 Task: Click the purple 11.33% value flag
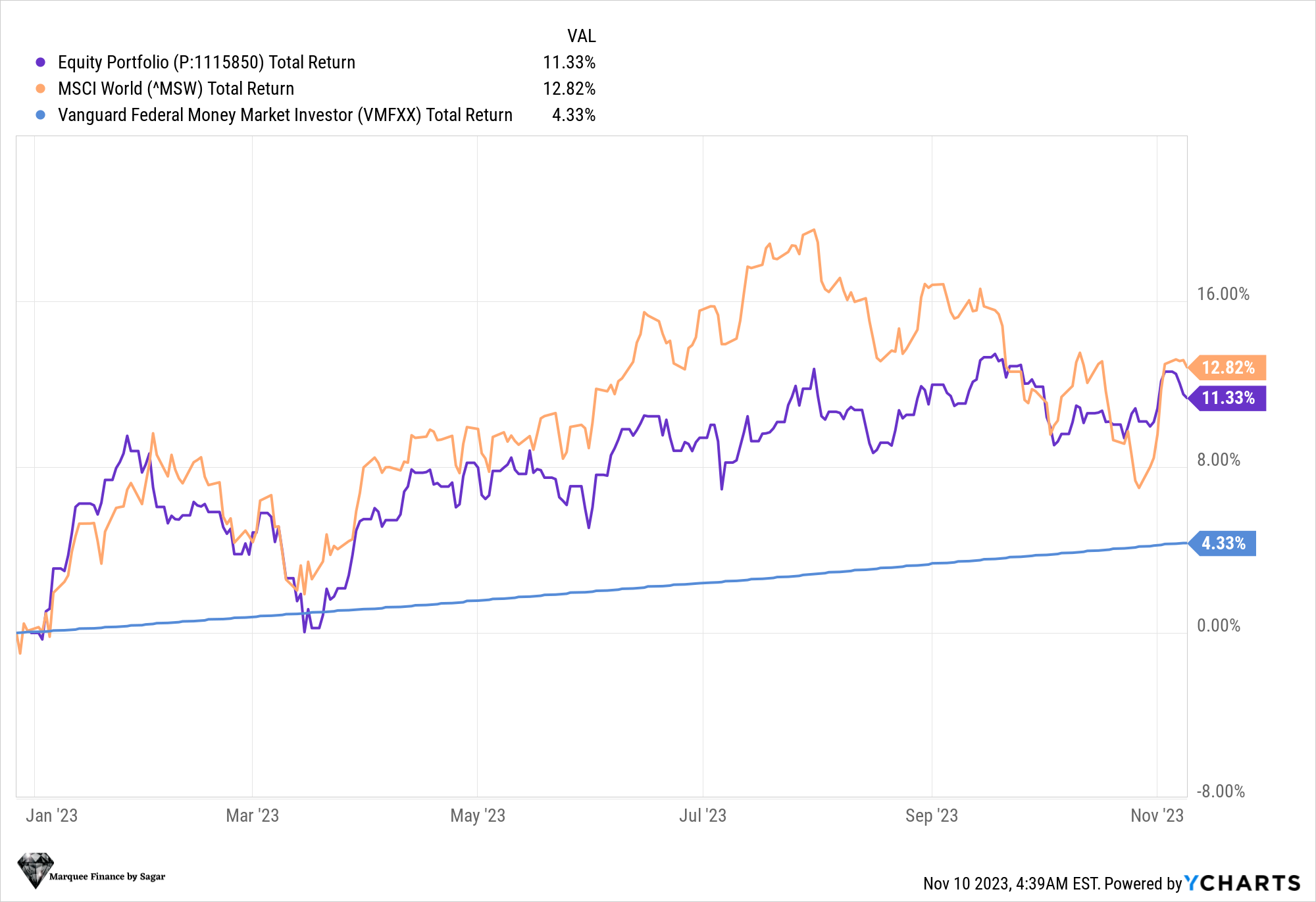pos(1228,398)
